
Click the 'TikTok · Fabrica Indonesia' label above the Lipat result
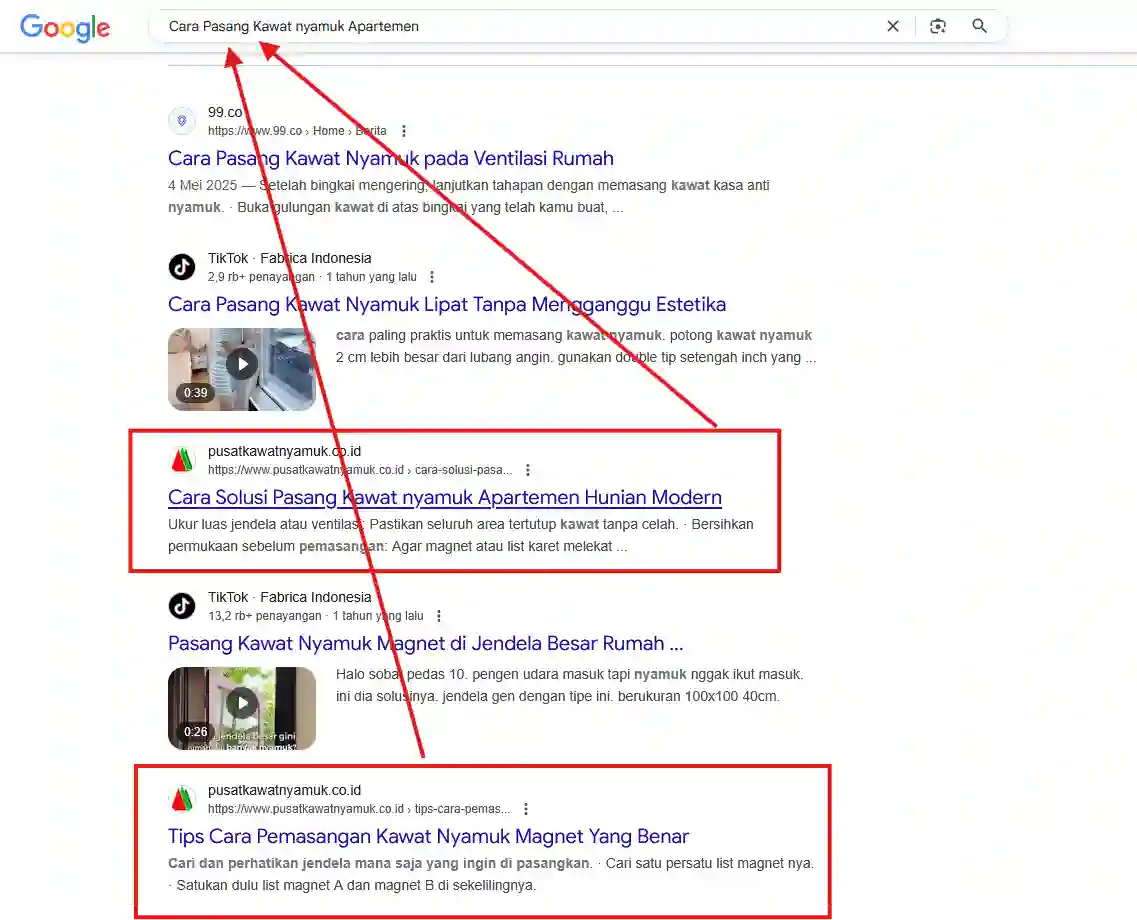click(289, 258)
